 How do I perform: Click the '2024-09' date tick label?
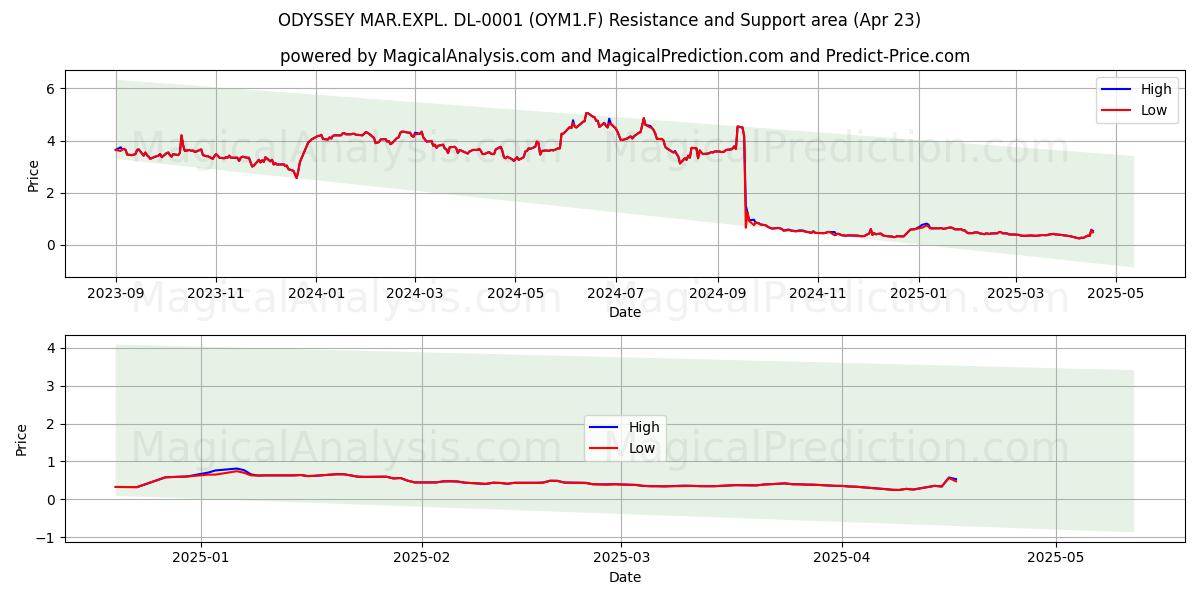tap(717, 294)
